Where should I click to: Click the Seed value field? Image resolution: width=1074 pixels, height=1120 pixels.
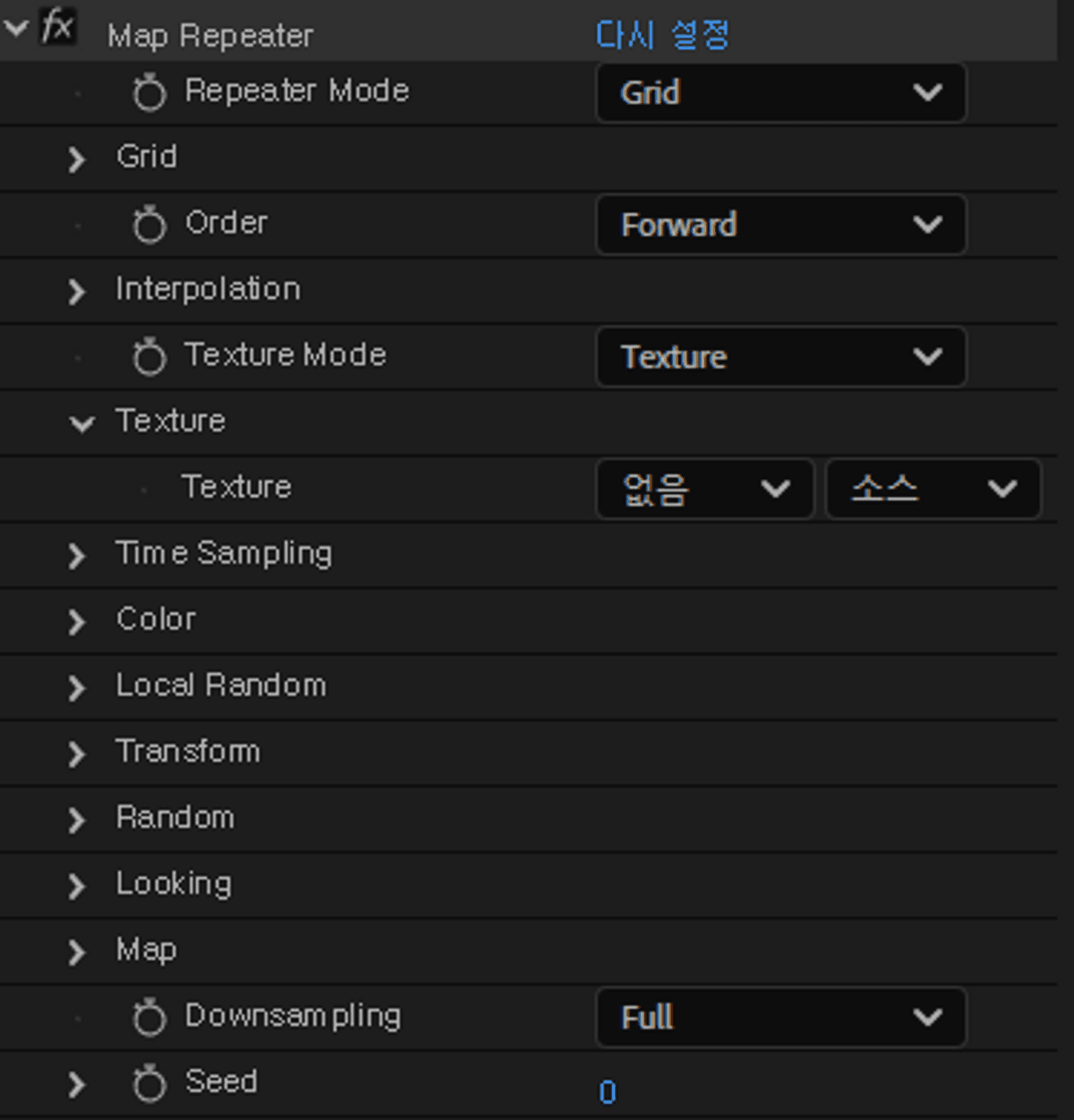(608, 1092)
